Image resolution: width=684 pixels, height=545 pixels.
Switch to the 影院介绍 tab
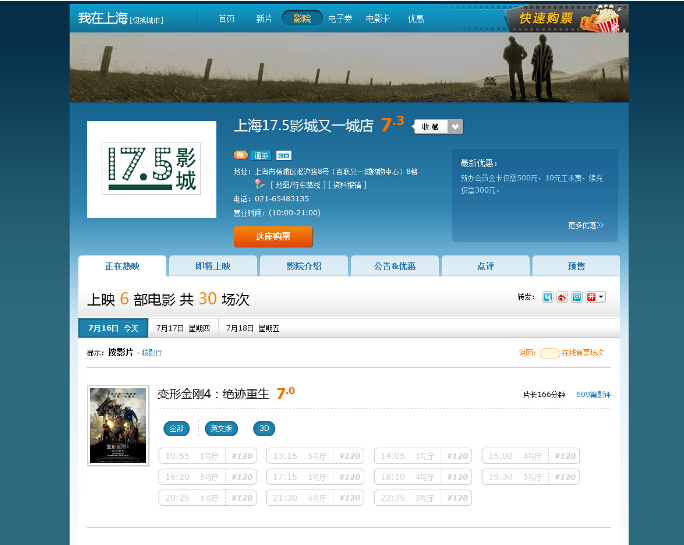[304, 266]
